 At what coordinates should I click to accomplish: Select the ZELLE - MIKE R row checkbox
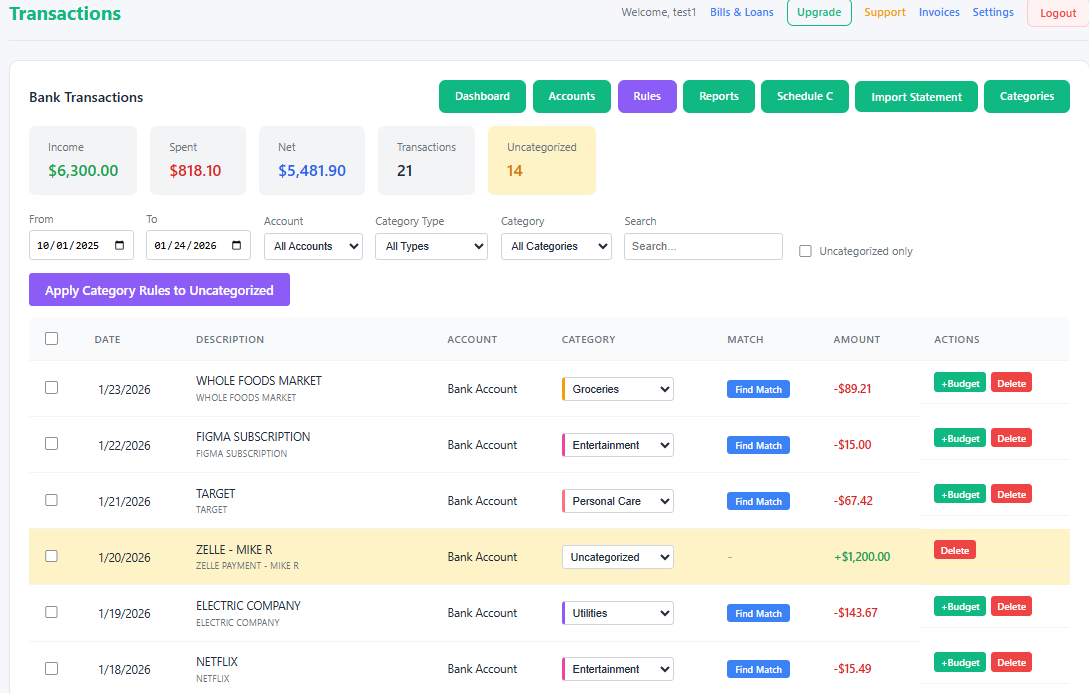click(51, 556)
